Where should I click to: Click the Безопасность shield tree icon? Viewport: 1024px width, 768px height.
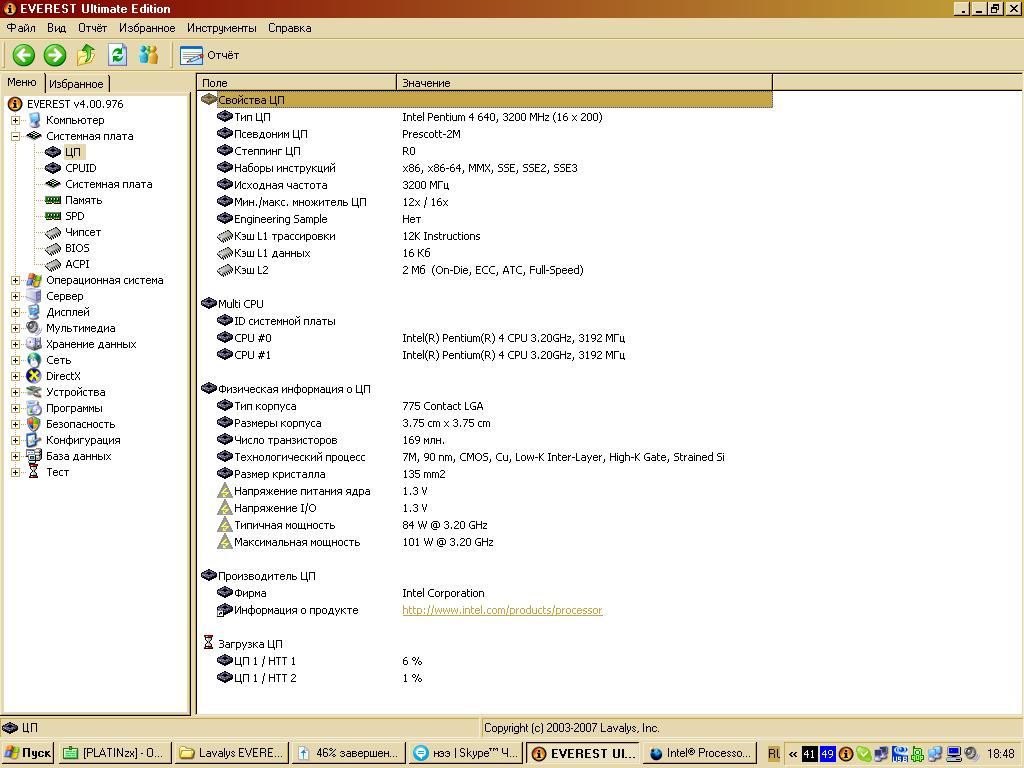click(x=33, y=424)
